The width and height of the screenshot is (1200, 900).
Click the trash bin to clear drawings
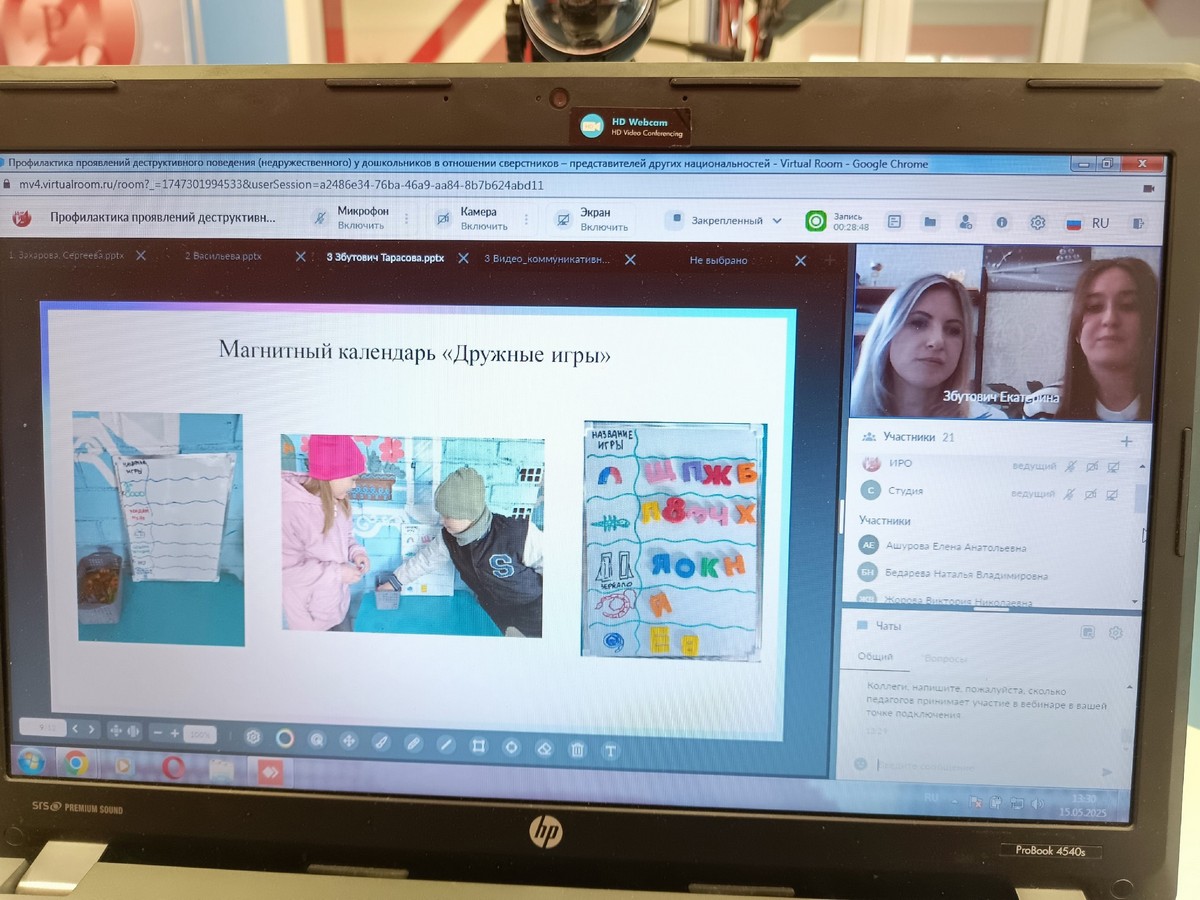pyautogui.click(x=577, y=748)
